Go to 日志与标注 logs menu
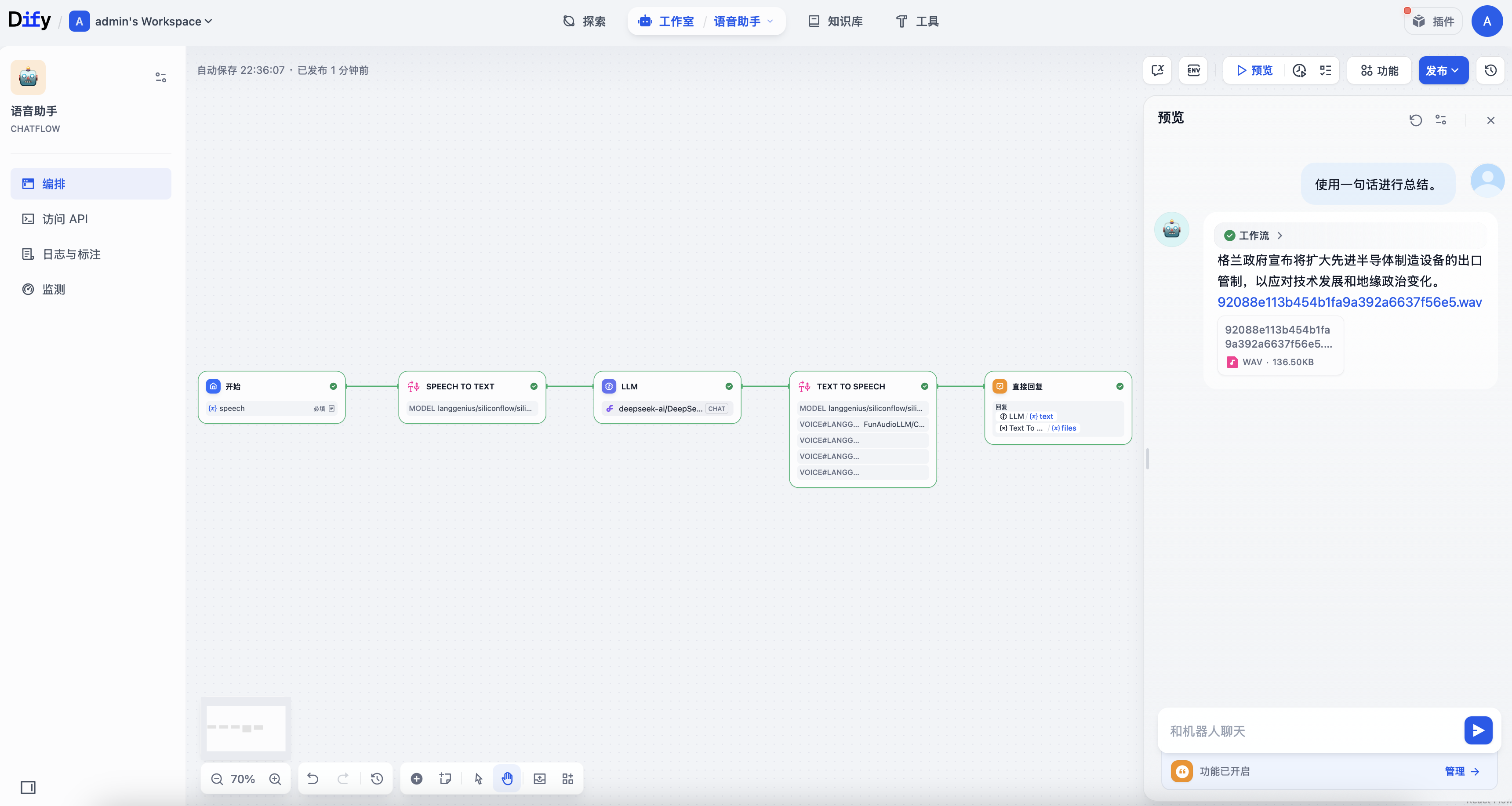 point(71,254)
